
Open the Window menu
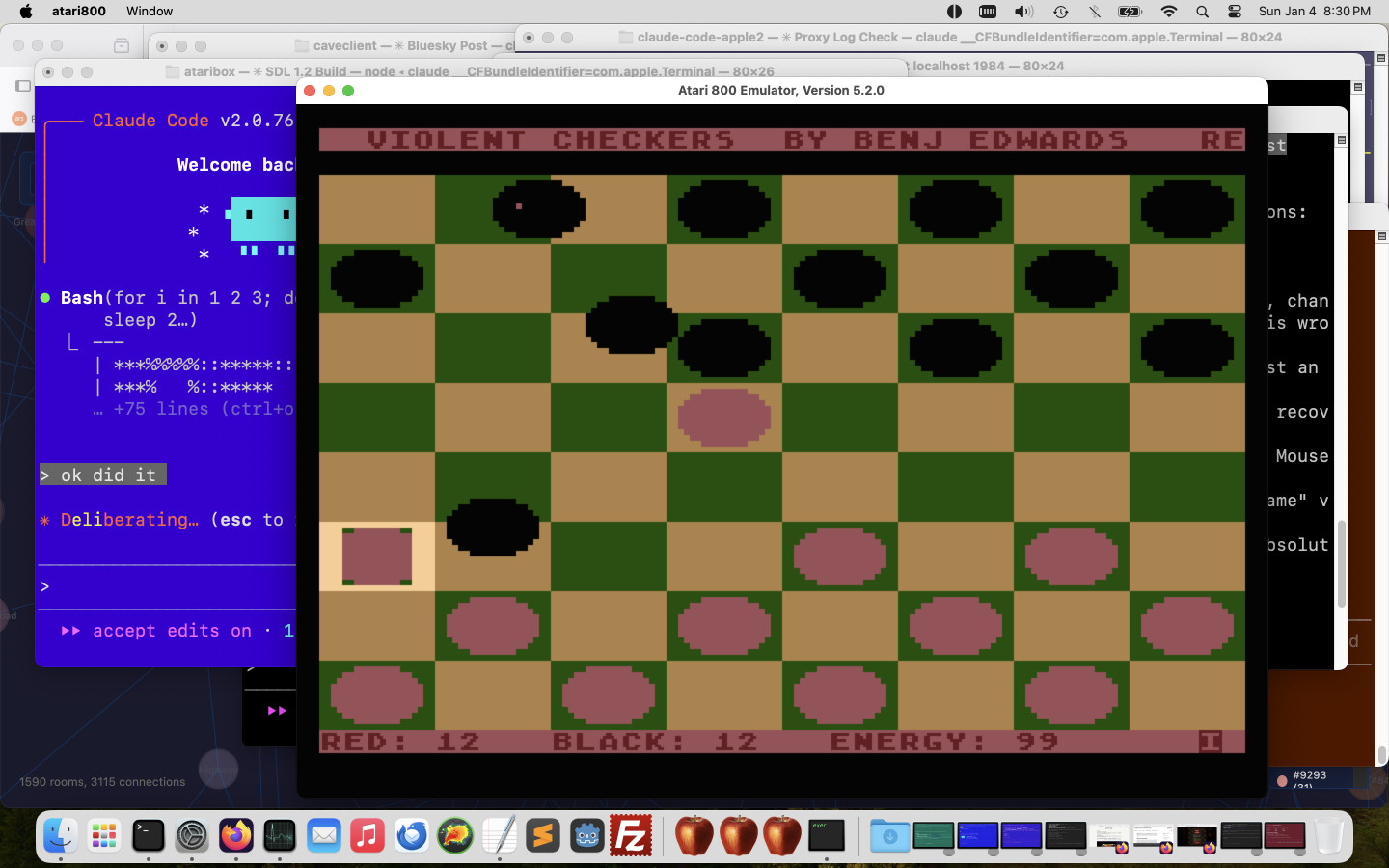pos(150,12)
